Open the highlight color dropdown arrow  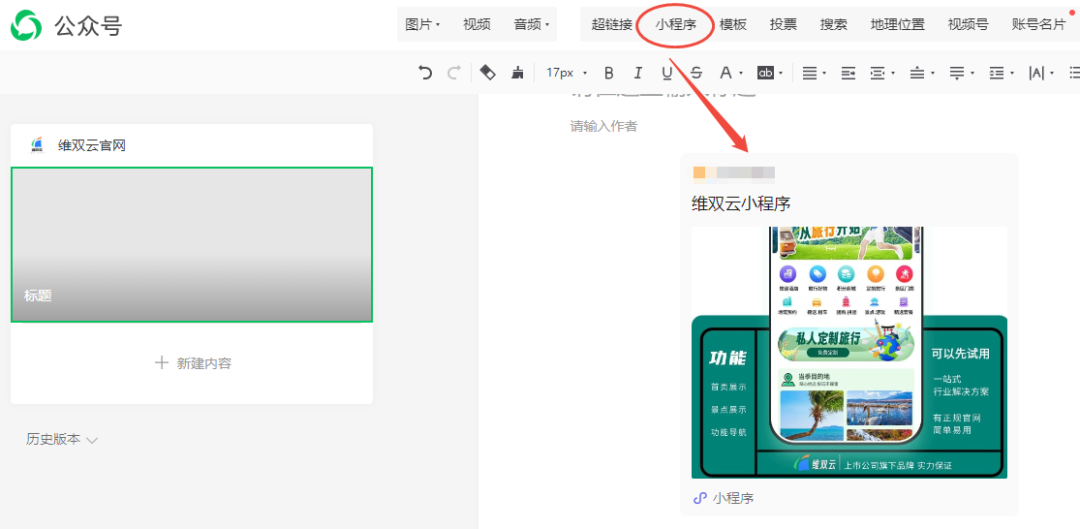[x=780, y=73]
